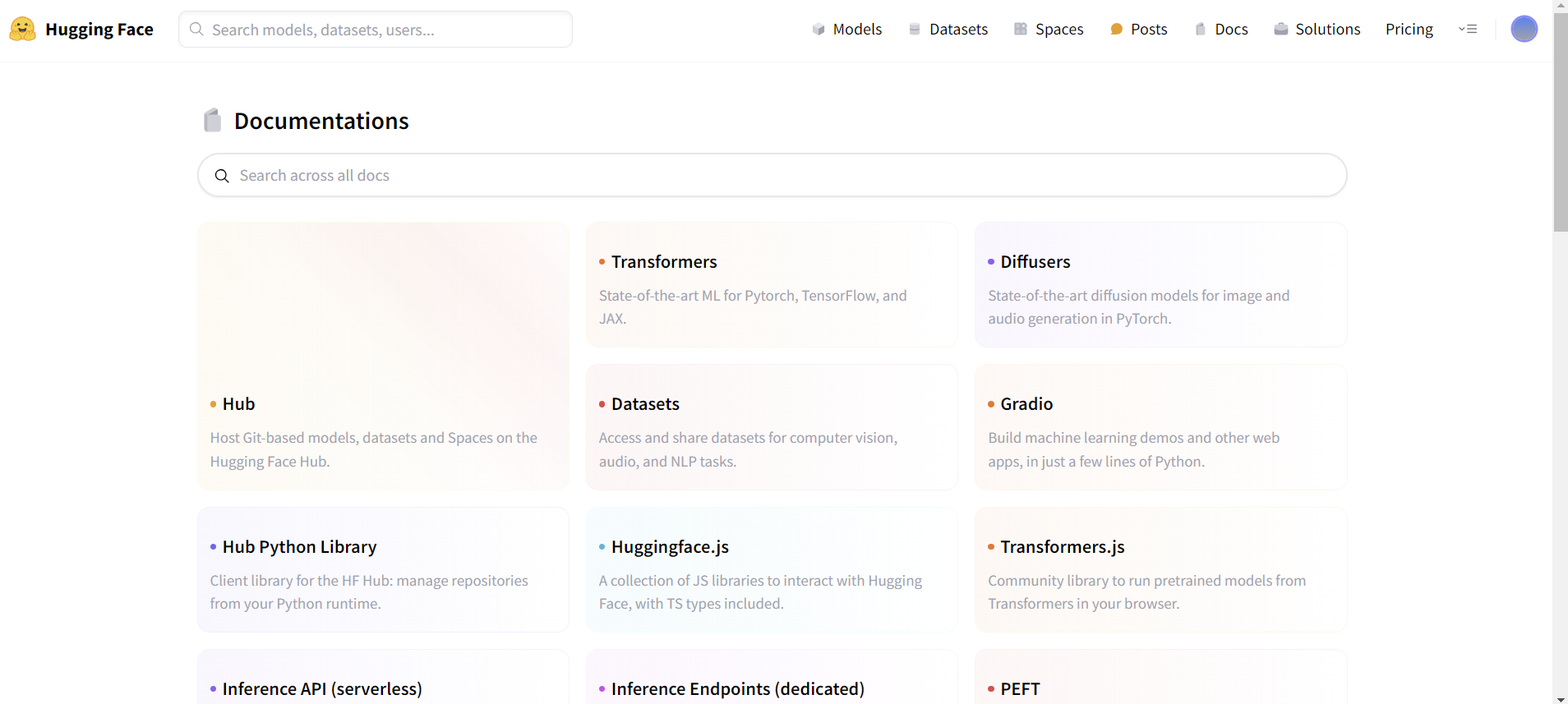Viewport: 1568px width, 704px height.
Task: Open the Hub documentation card
Action: (383, 356)
